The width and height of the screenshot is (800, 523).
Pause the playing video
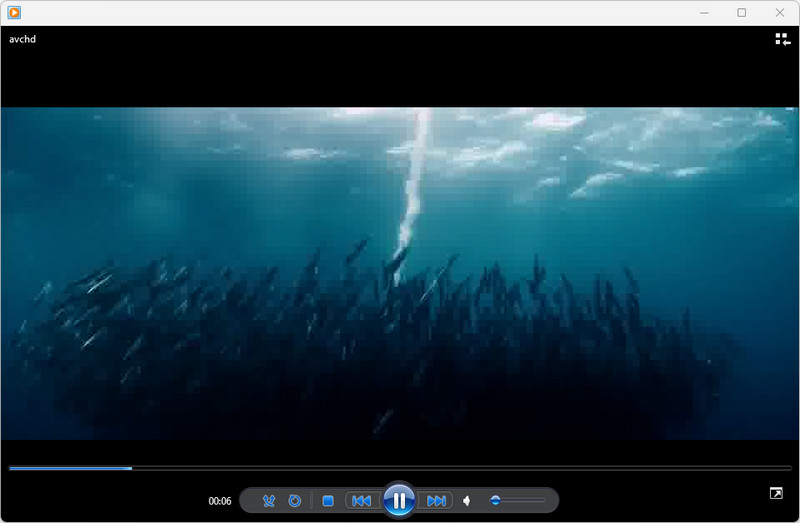coord(399,500)
